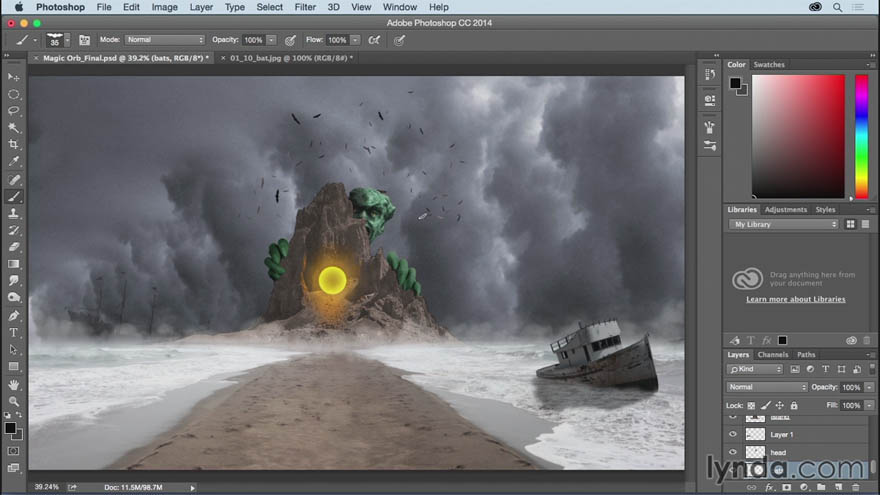This screenshot has height=495, width=880.
Task: Hide the head layer
Action: (732, 452)
